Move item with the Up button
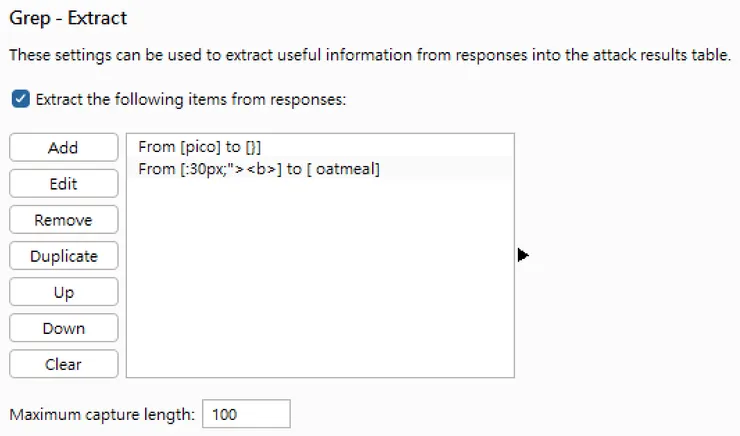This screenshot has width=740, height=436. (x=63, y=292)
